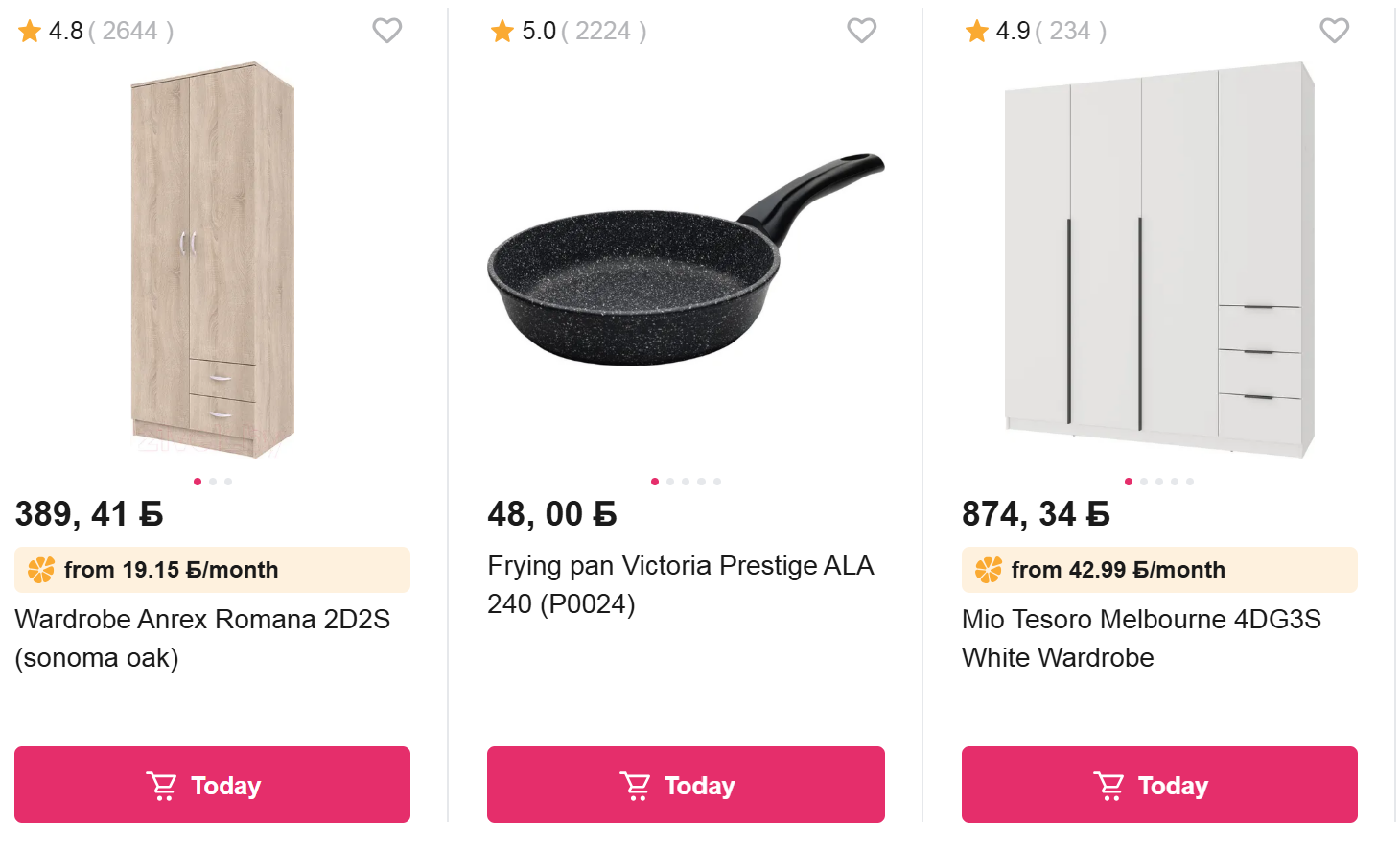Add Anrex Romana wardrobe to favorites heart
1400x850 pixels.
[387, 31]
